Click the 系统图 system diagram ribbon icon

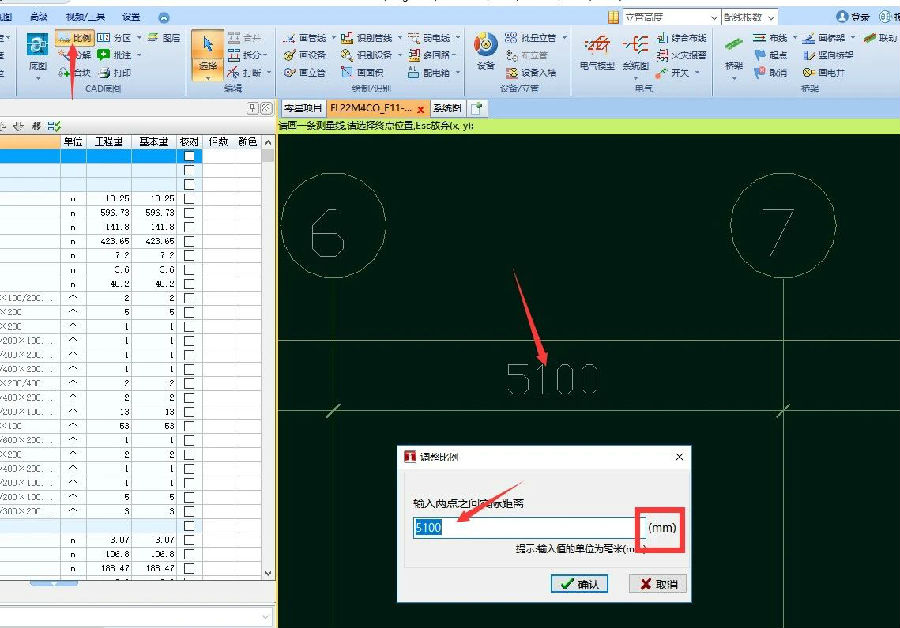click(635, 52)
